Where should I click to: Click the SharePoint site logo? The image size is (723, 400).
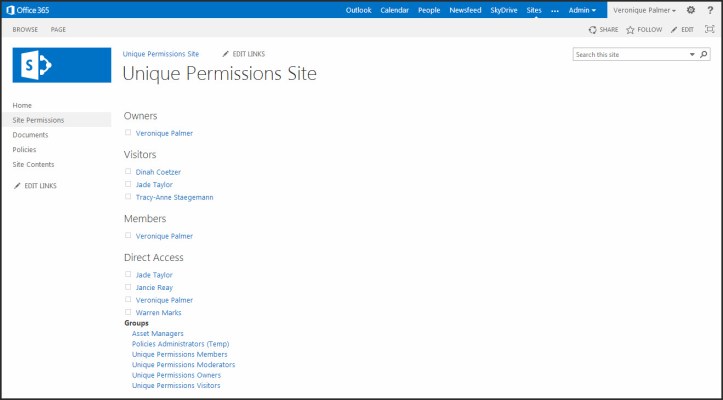pyautogui.click(x=62, y=65)
